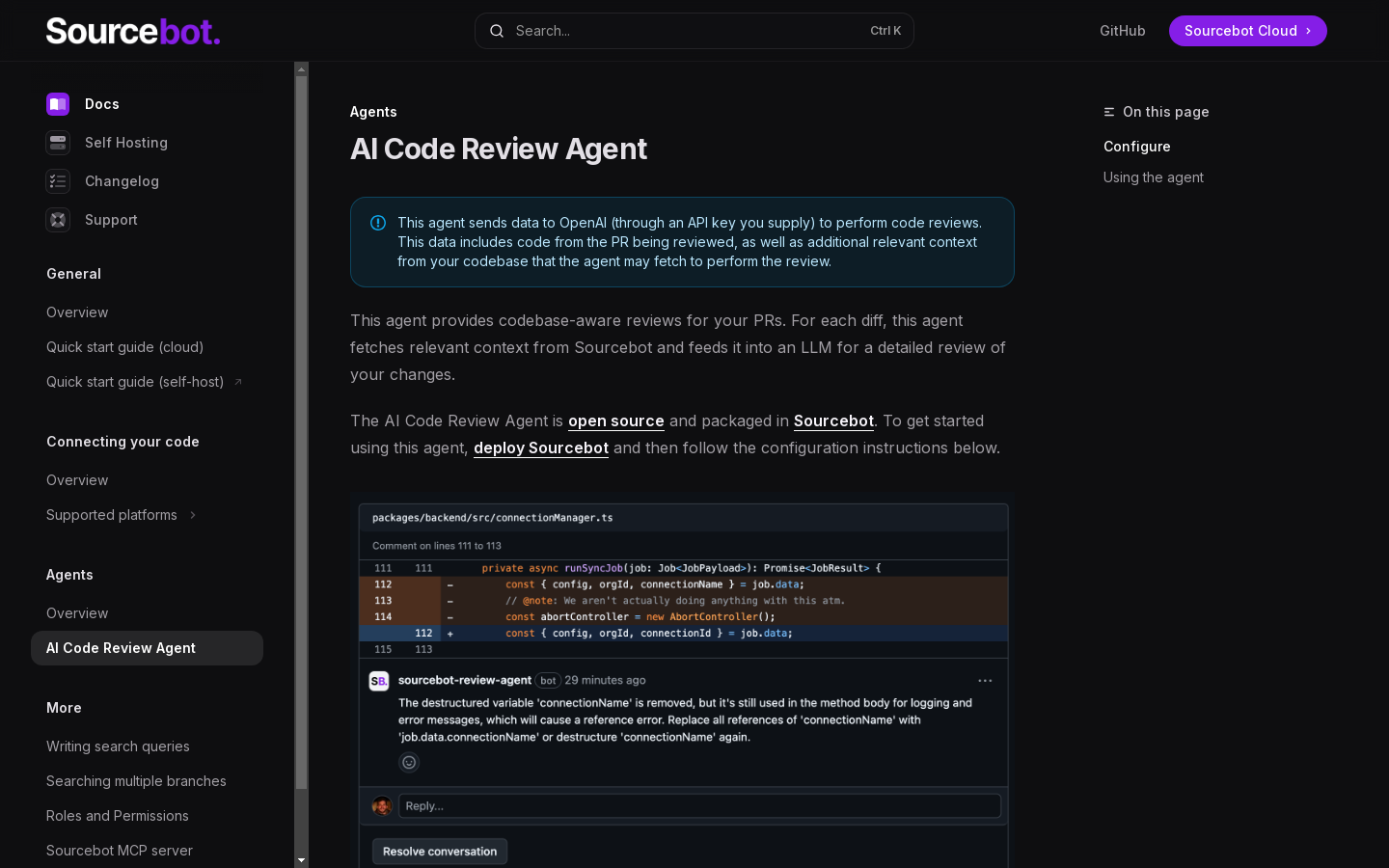This screenshot has width=1389, height=868.
Task: Click the Sourcebot logo
Action: coord(133,31)
